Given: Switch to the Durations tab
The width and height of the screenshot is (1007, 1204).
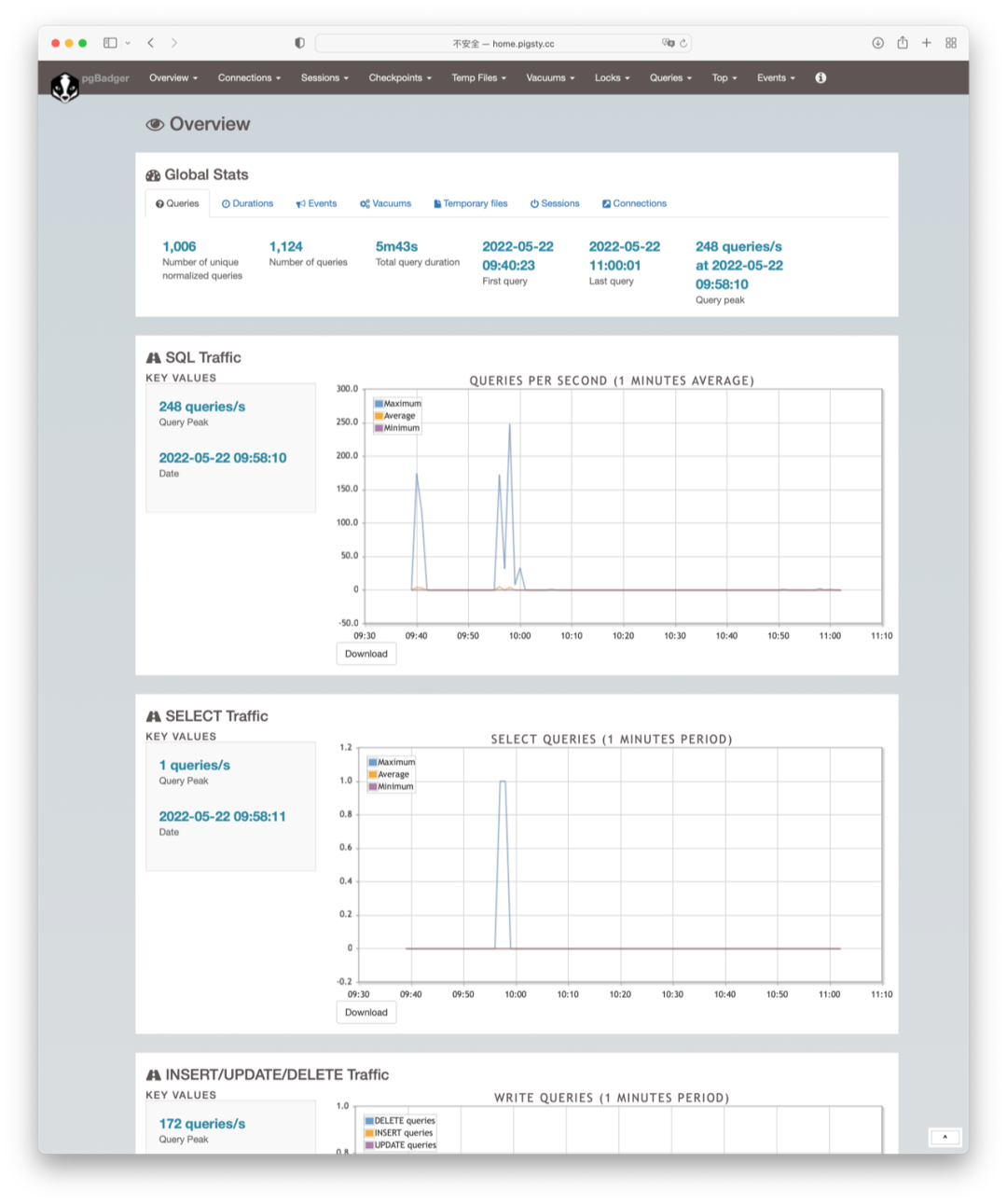Looking at the screenshot, I should 247,203.
